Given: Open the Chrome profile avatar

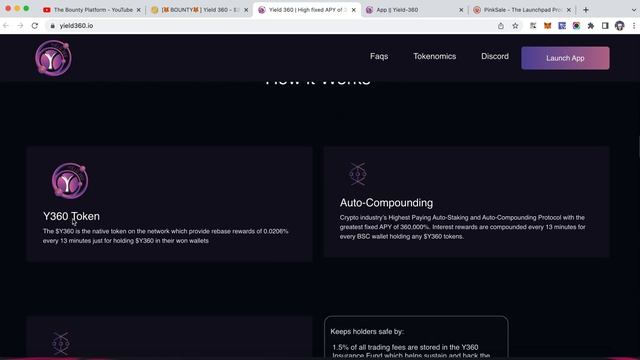Looking at the screenshot, I should point(620,26).
